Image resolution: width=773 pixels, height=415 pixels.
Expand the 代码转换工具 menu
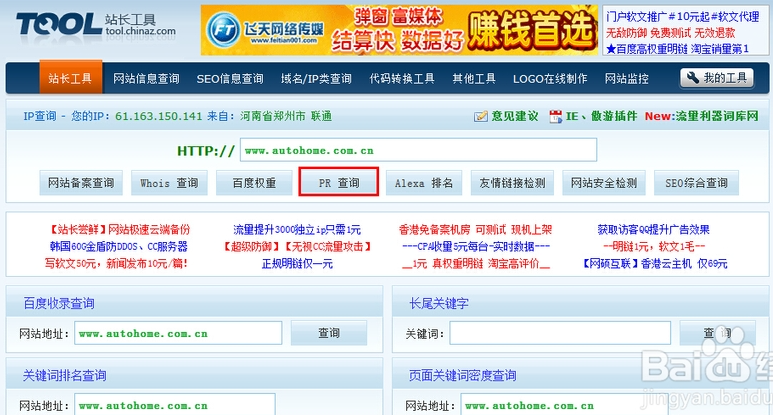(402, 79)
